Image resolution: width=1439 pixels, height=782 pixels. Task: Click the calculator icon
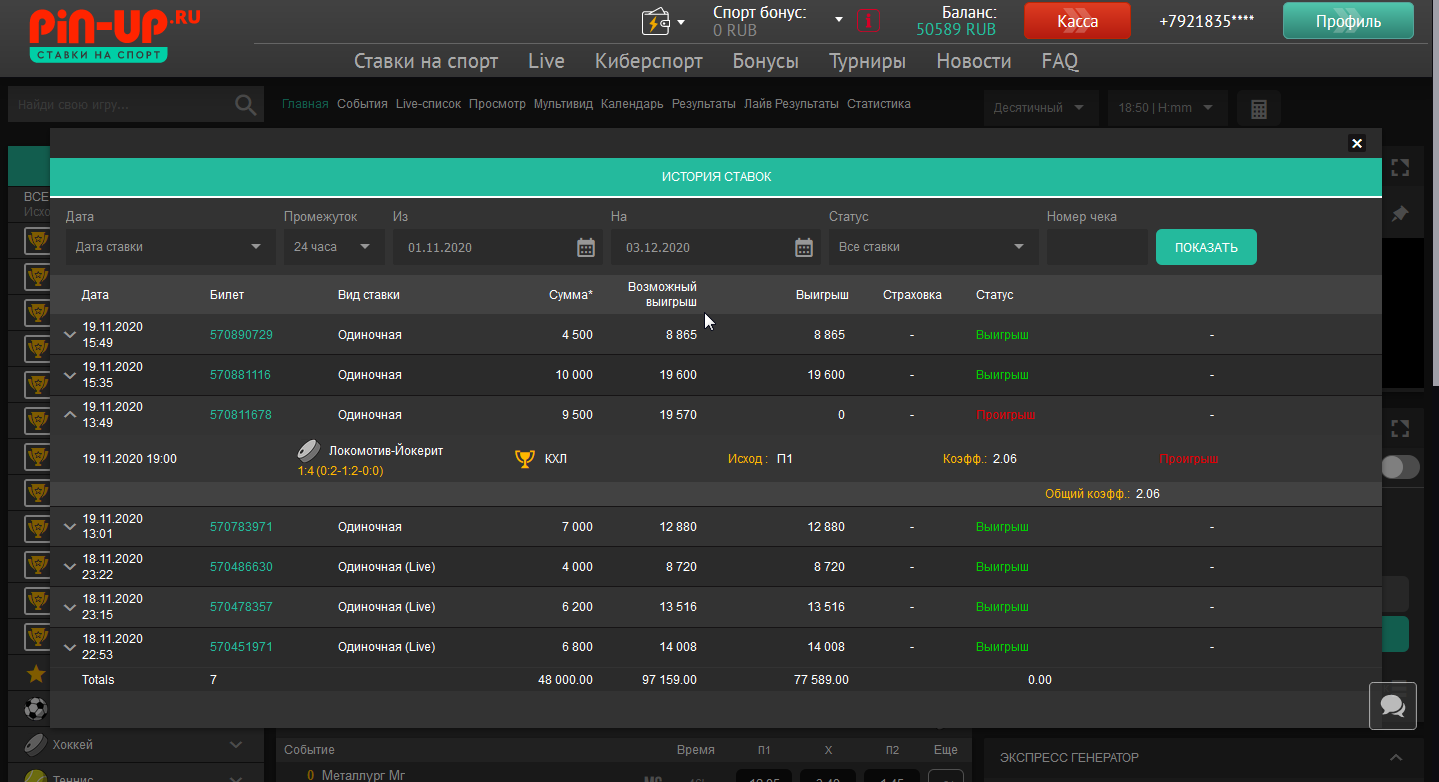coord(1258,108)
